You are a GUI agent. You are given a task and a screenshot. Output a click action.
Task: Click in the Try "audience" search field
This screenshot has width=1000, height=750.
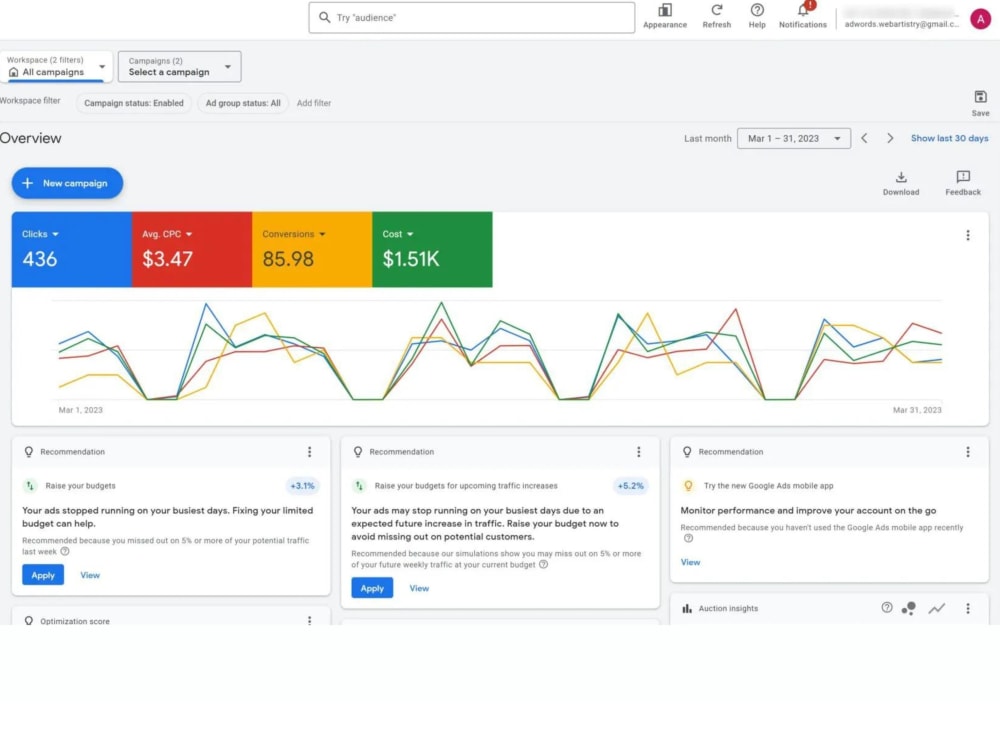click(472, 17)
